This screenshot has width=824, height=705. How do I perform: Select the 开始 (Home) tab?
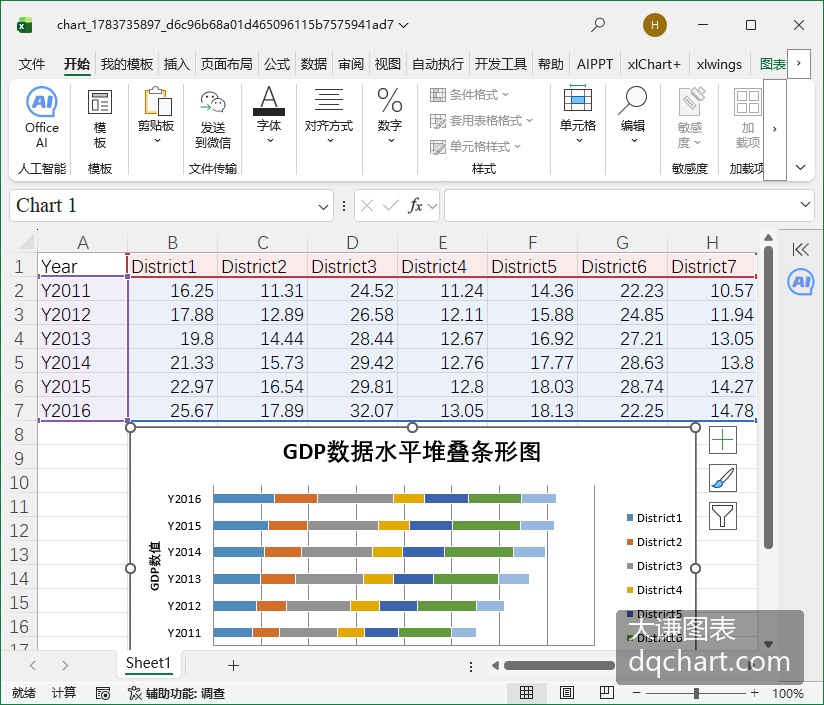click(77, 64)
